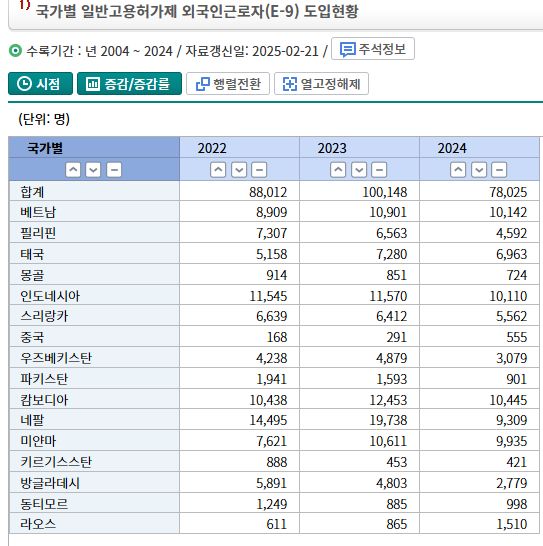Click total value 78,025 for 2024
Screen dimensions: 543x546
coord(508,192)
